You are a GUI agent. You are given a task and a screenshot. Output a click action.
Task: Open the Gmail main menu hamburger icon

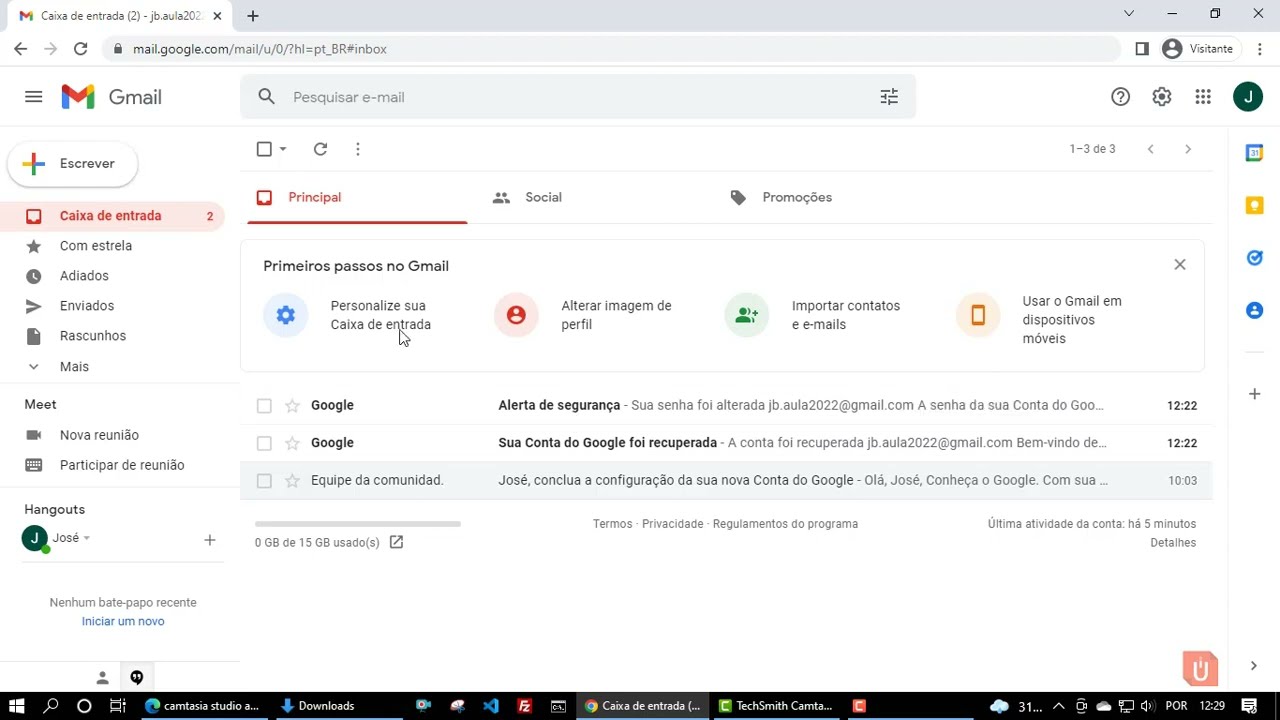click(33, 97)
